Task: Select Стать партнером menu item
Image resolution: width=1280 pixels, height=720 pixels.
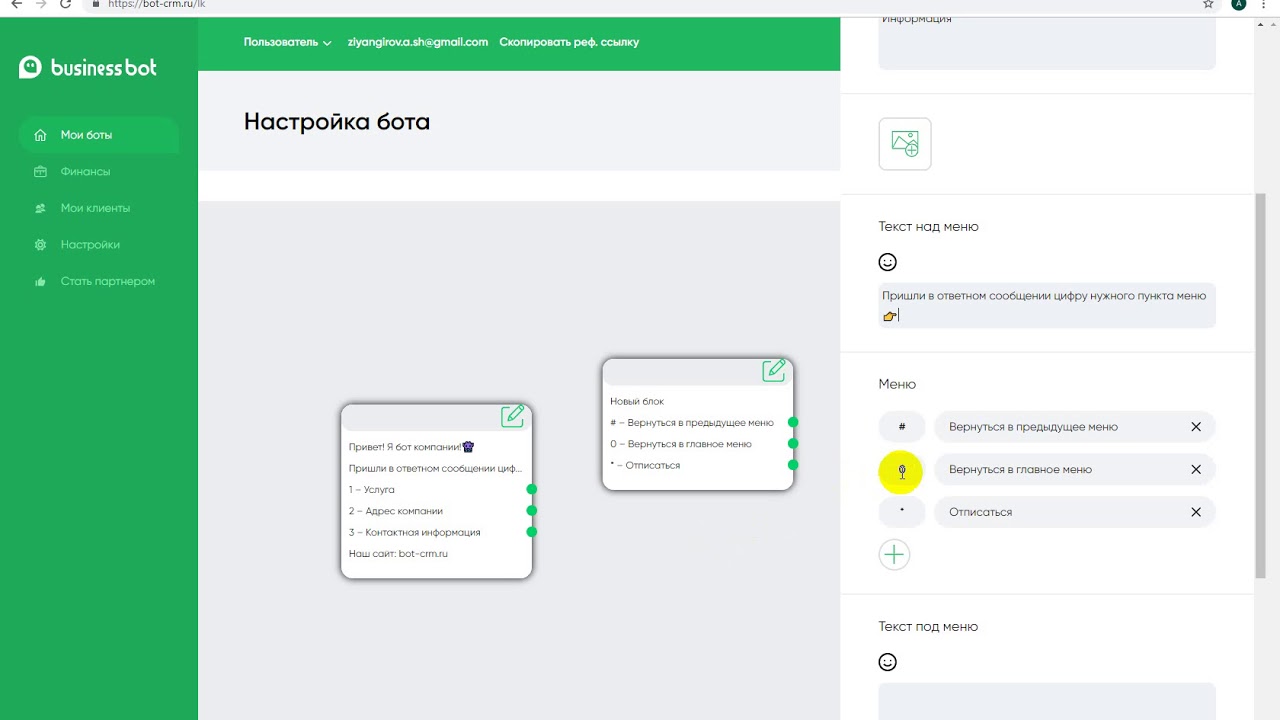Action: [107, 281]
